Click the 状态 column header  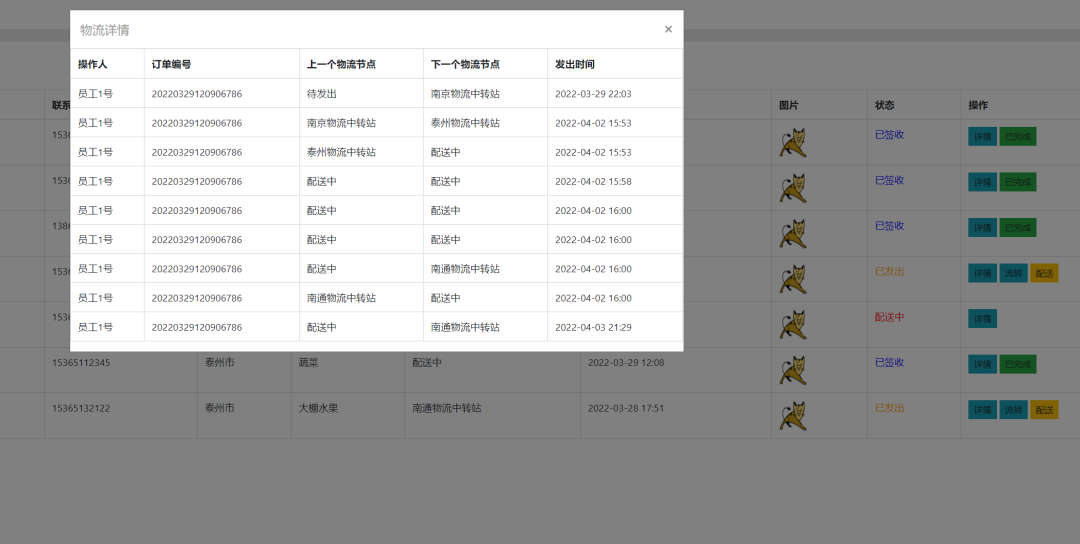(x=884, y=105)
